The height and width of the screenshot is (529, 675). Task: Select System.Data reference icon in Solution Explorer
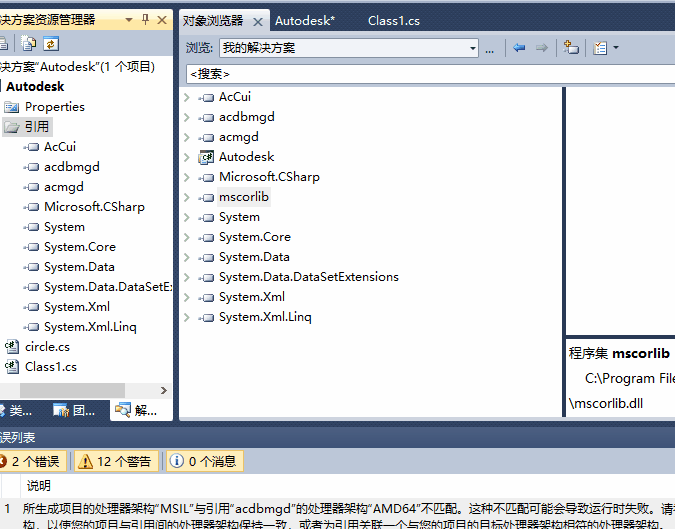coord(31,267)
